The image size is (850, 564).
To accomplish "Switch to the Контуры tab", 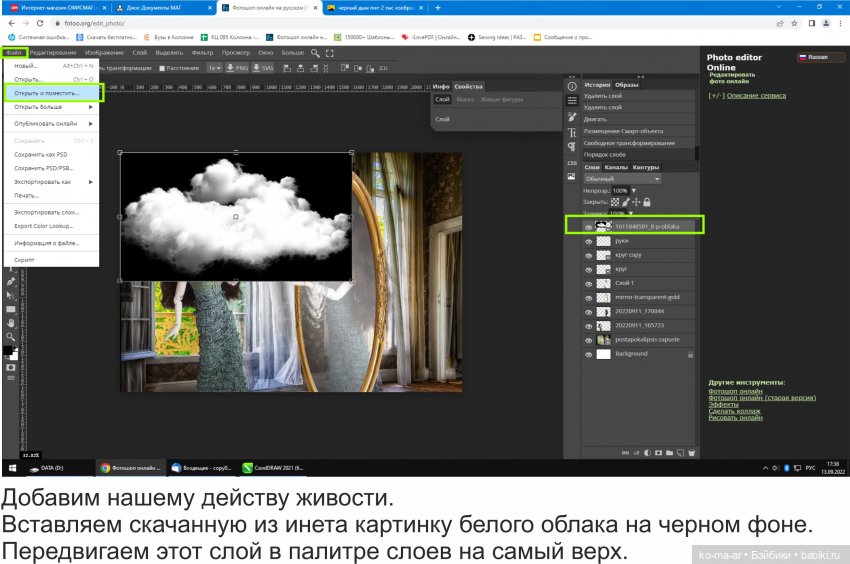I will point(646,167).
